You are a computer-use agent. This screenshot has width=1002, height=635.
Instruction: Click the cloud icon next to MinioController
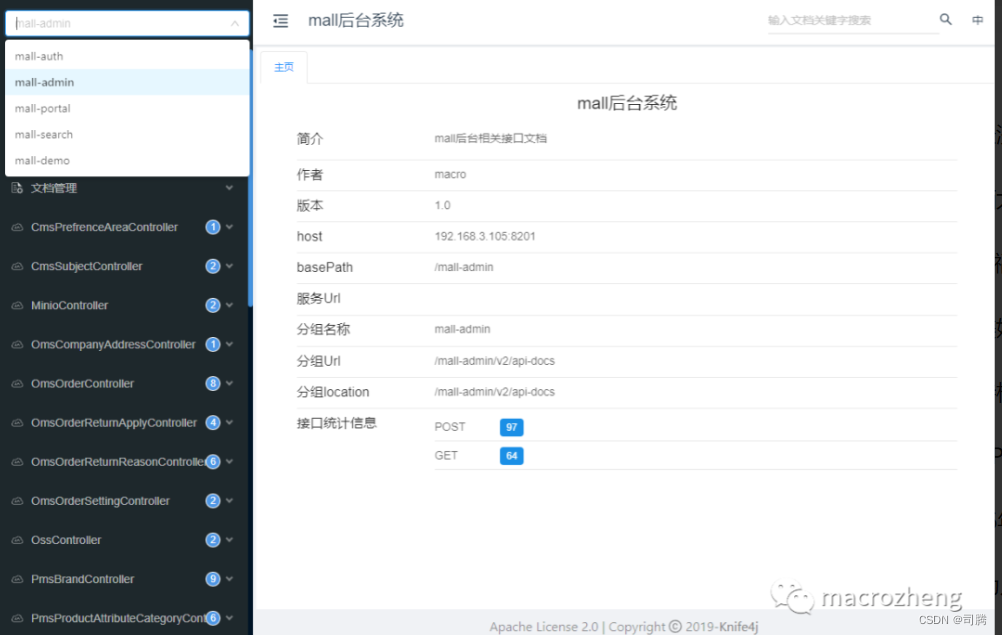coord(15,305)
